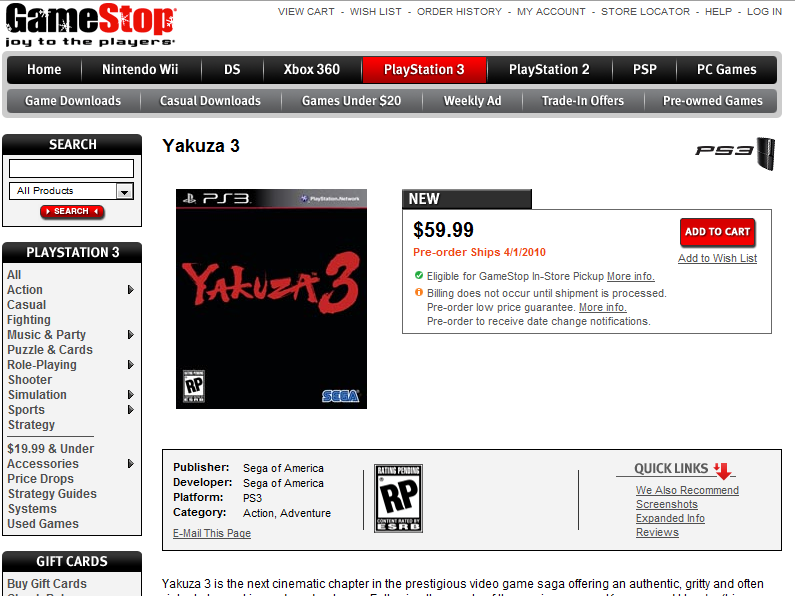Expand the Action category arrow

[x=130, y=290]
